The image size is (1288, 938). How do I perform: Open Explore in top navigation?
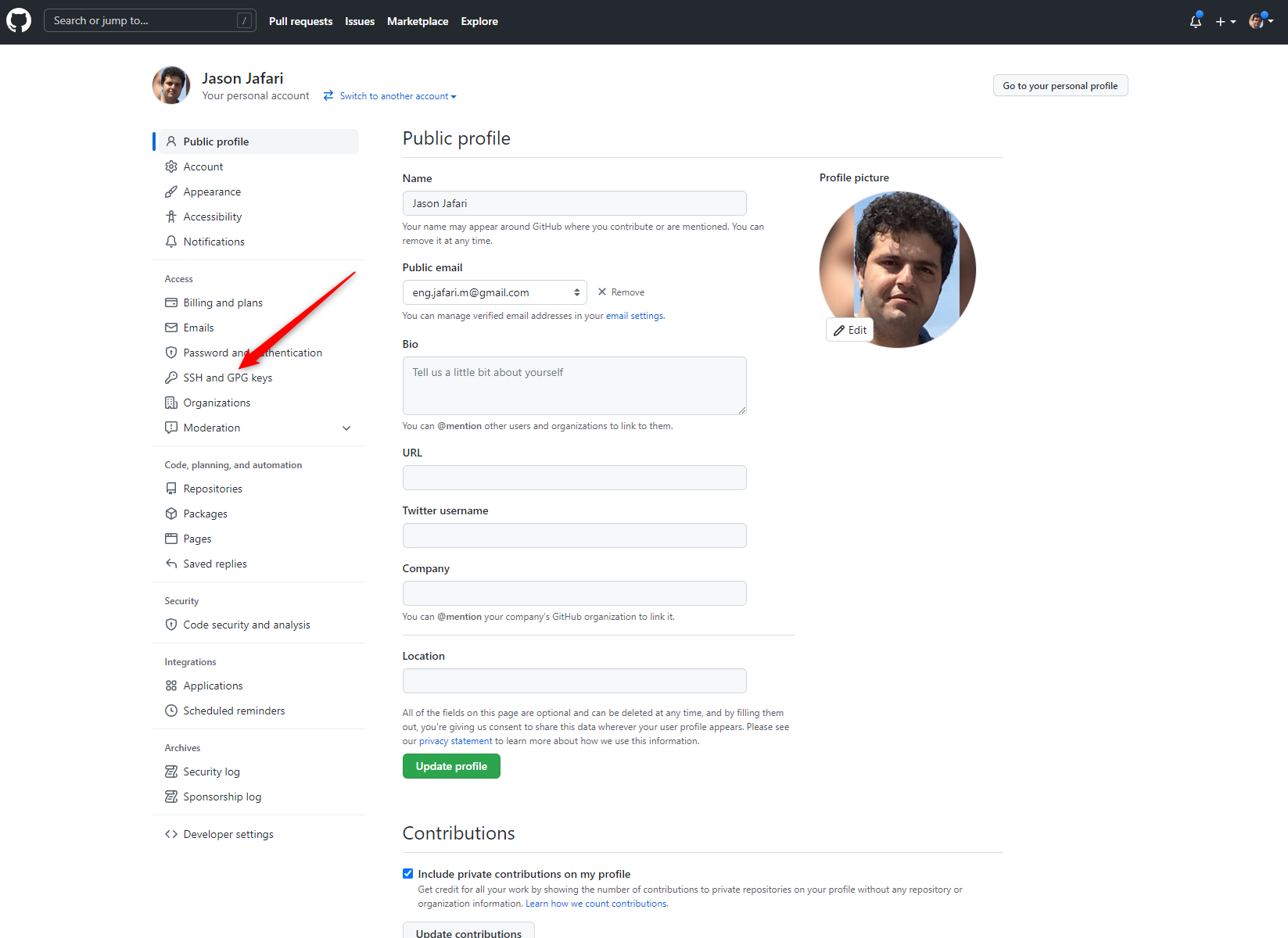[479, 21]
